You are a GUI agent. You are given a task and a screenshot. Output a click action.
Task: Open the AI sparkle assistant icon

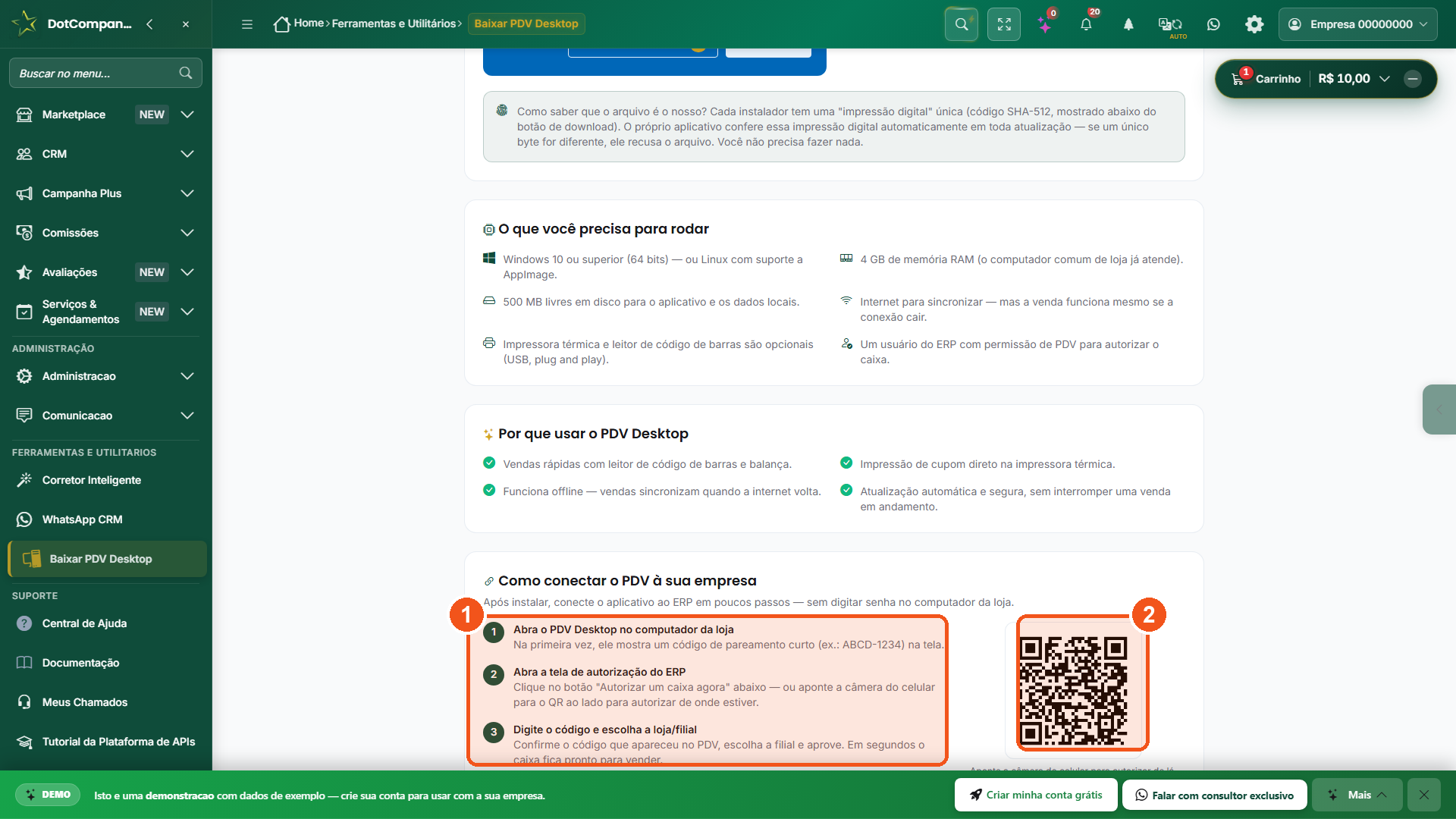(1045, 26)
